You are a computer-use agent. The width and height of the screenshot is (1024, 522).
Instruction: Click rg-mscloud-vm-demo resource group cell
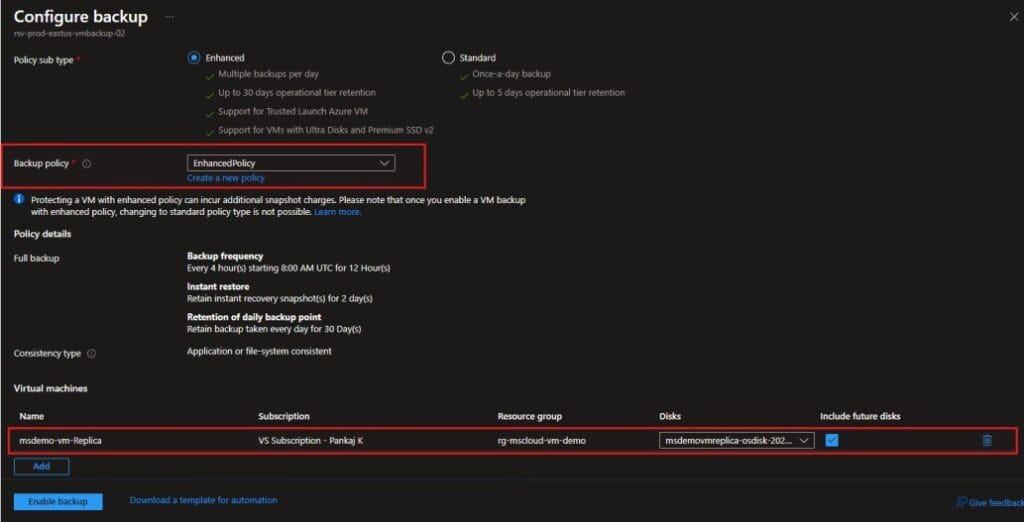coord(541,440)
